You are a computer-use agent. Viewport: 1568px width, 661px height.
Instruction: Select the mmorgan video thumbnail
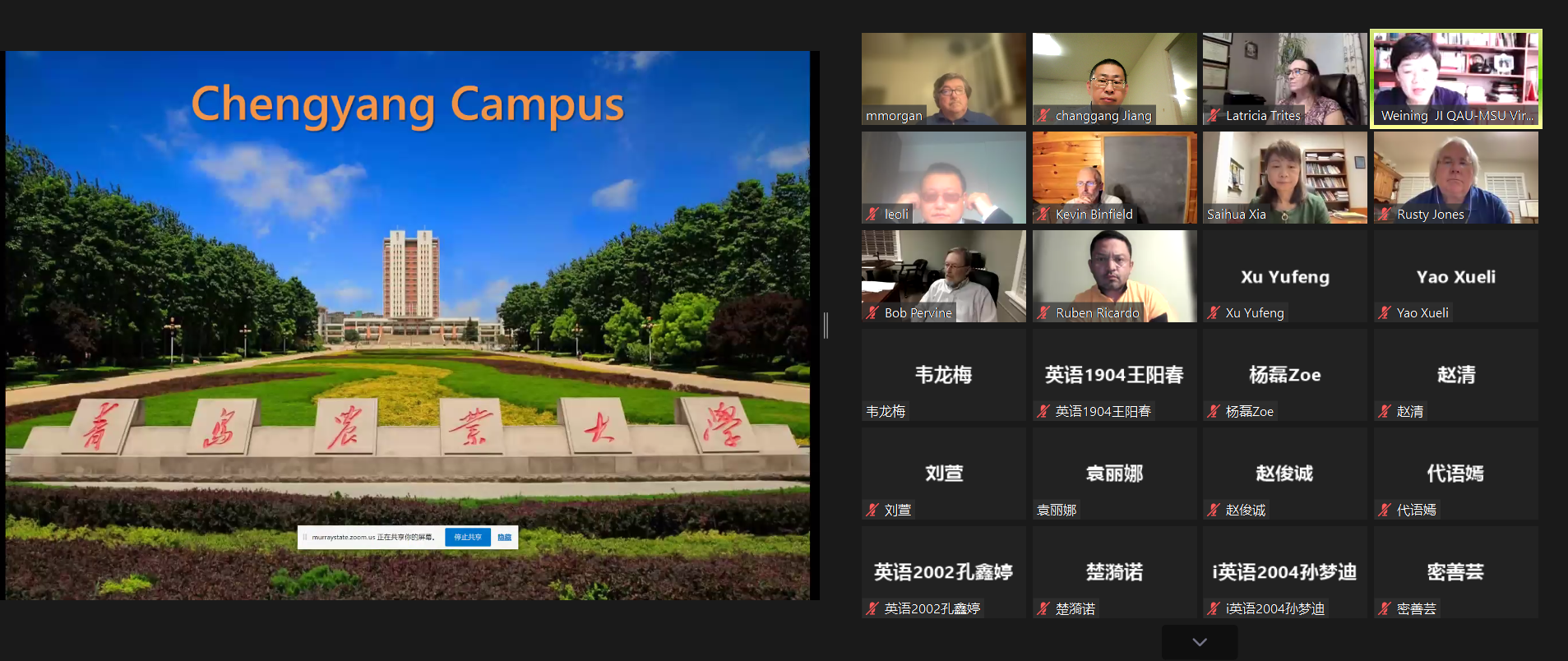tap(943, 78)
